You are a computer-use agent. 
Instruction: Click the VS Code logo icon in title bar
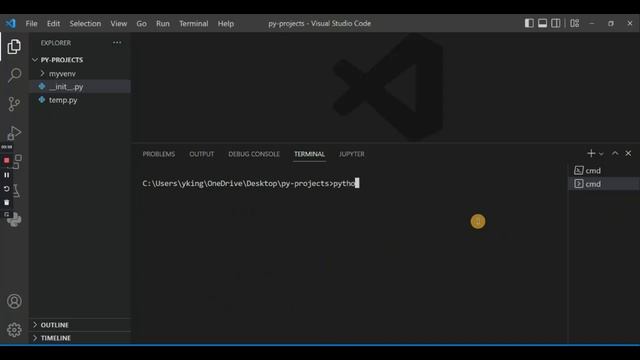coord(11,23)
